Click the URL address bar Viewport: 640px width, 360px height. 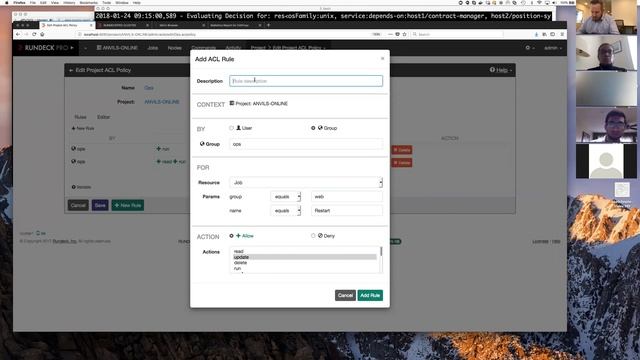(x=229, y=34)
